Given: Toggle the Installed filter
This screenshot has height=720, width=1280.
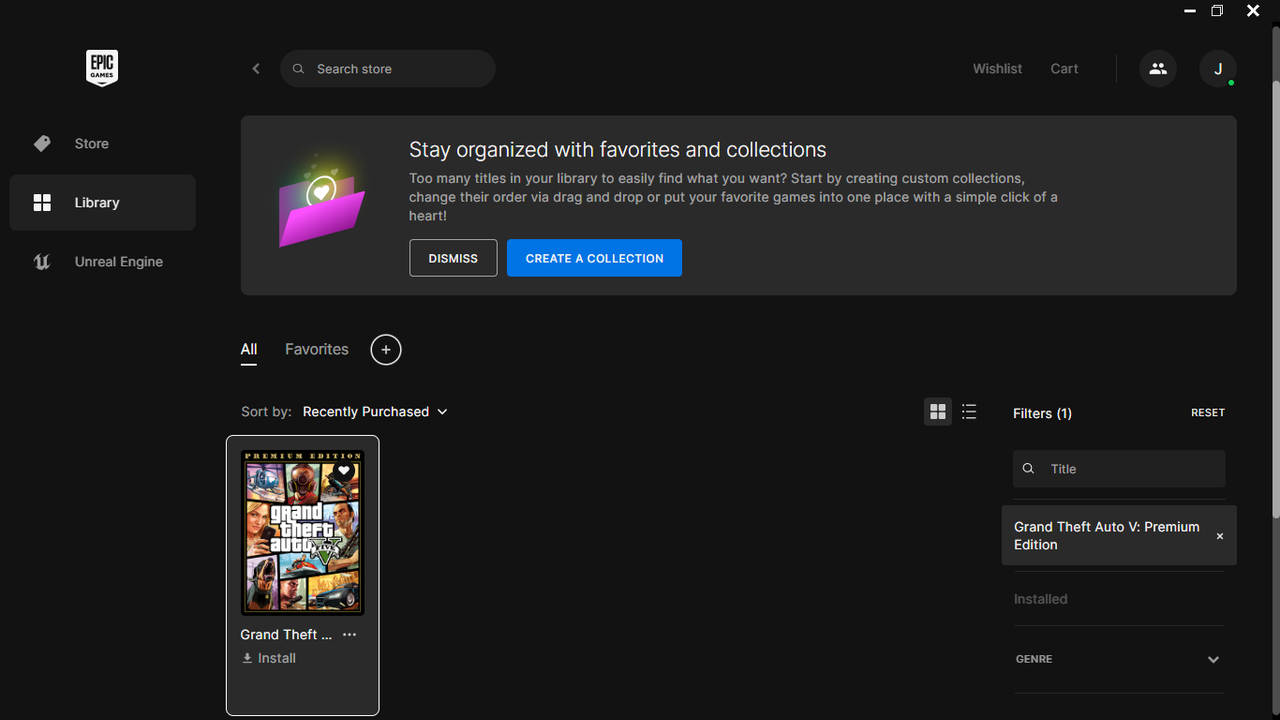Looking at the screenshot, I should (x=1041, y=599).
